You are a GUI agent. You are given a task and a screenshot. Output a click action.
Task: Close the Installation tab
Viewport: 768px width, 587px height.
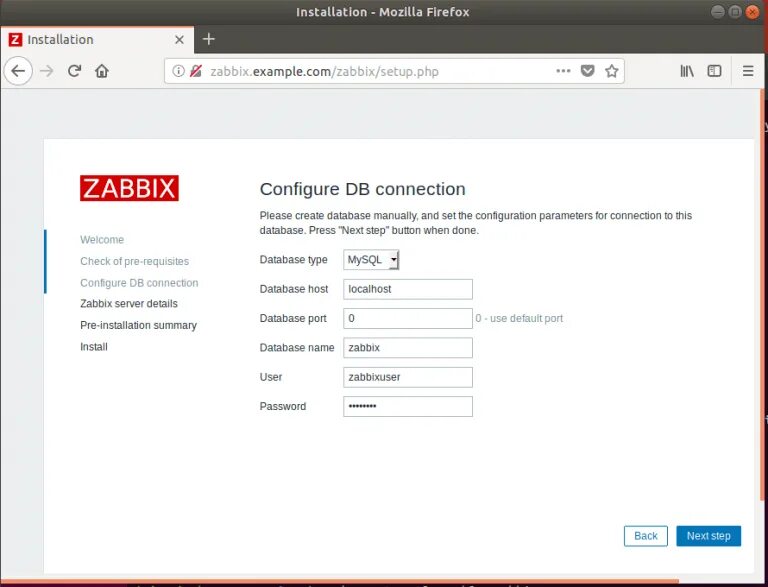click(x=180, y=40)
